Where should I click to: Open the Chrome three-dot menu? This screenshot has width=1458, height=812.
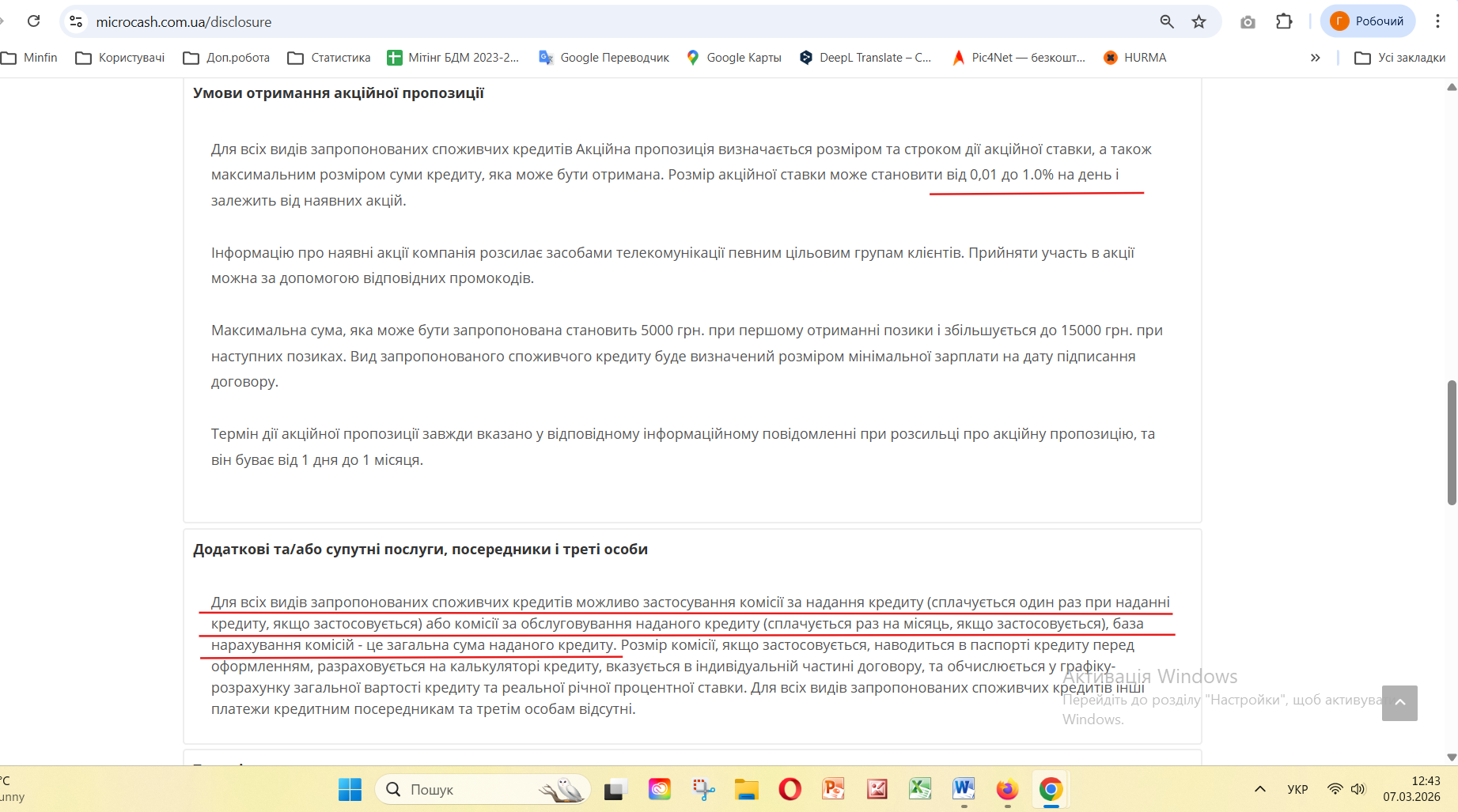point(1437,21)
